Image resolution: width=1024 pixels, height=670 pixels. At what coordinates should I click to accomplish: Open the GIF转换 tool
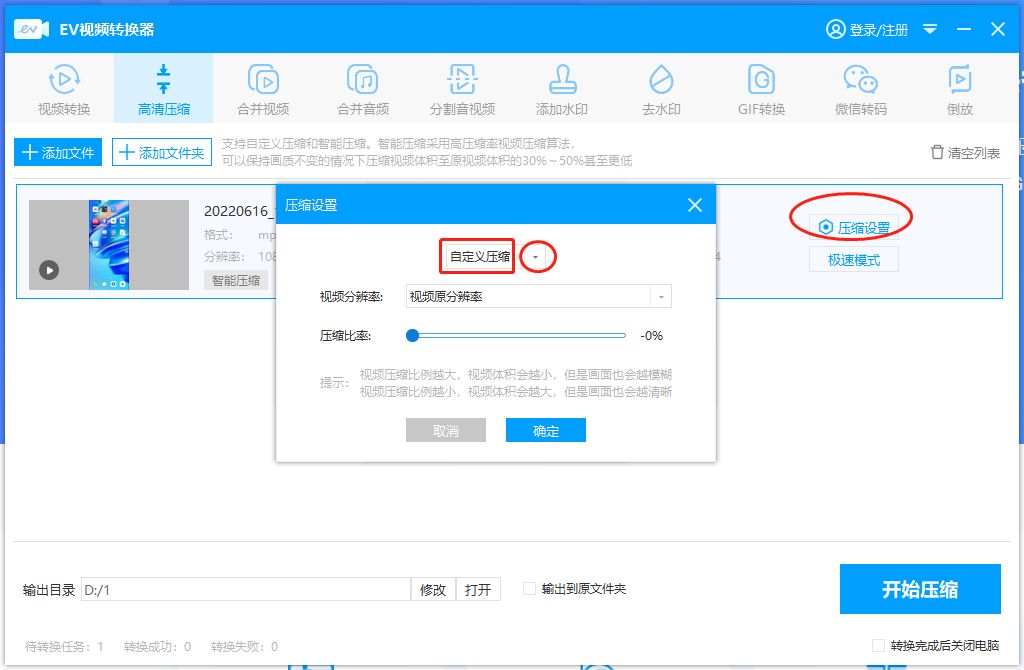coord(759,87)
